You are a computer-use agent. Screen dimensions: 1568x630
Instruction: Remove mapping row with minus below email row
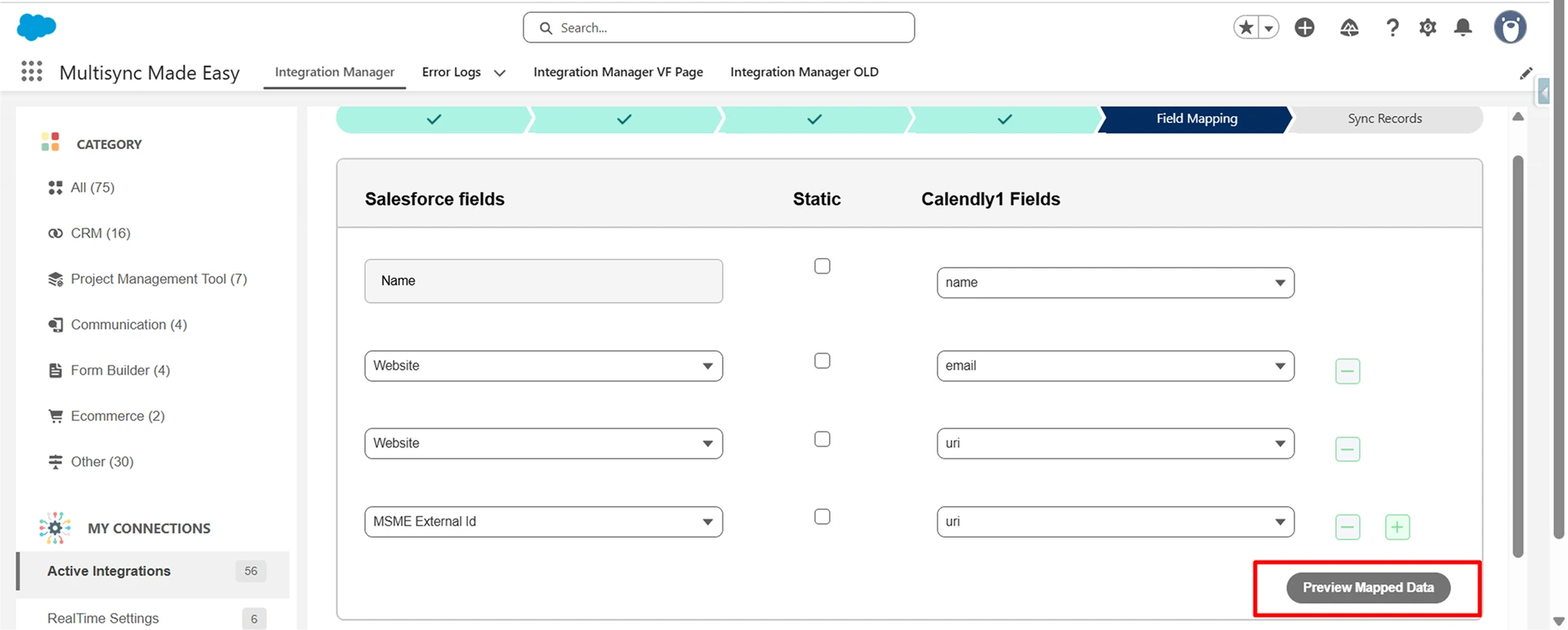click(x=1347, y=449)
